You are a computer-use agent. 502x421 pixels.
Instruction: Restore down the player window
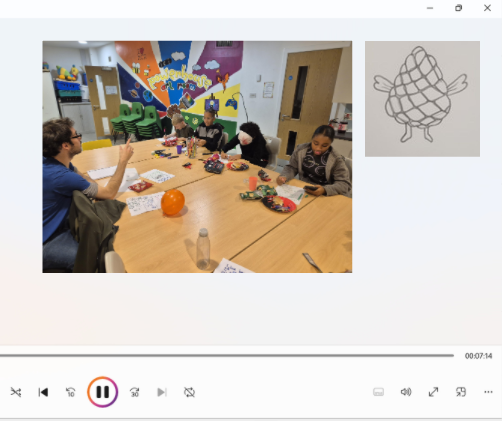[459, 8]
